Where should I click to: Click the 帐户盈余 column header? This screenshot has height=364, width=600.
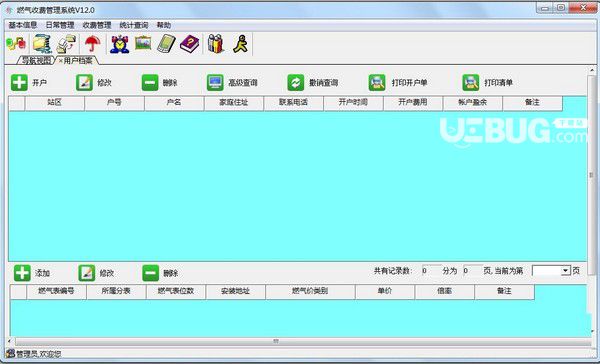click(473, 103)
